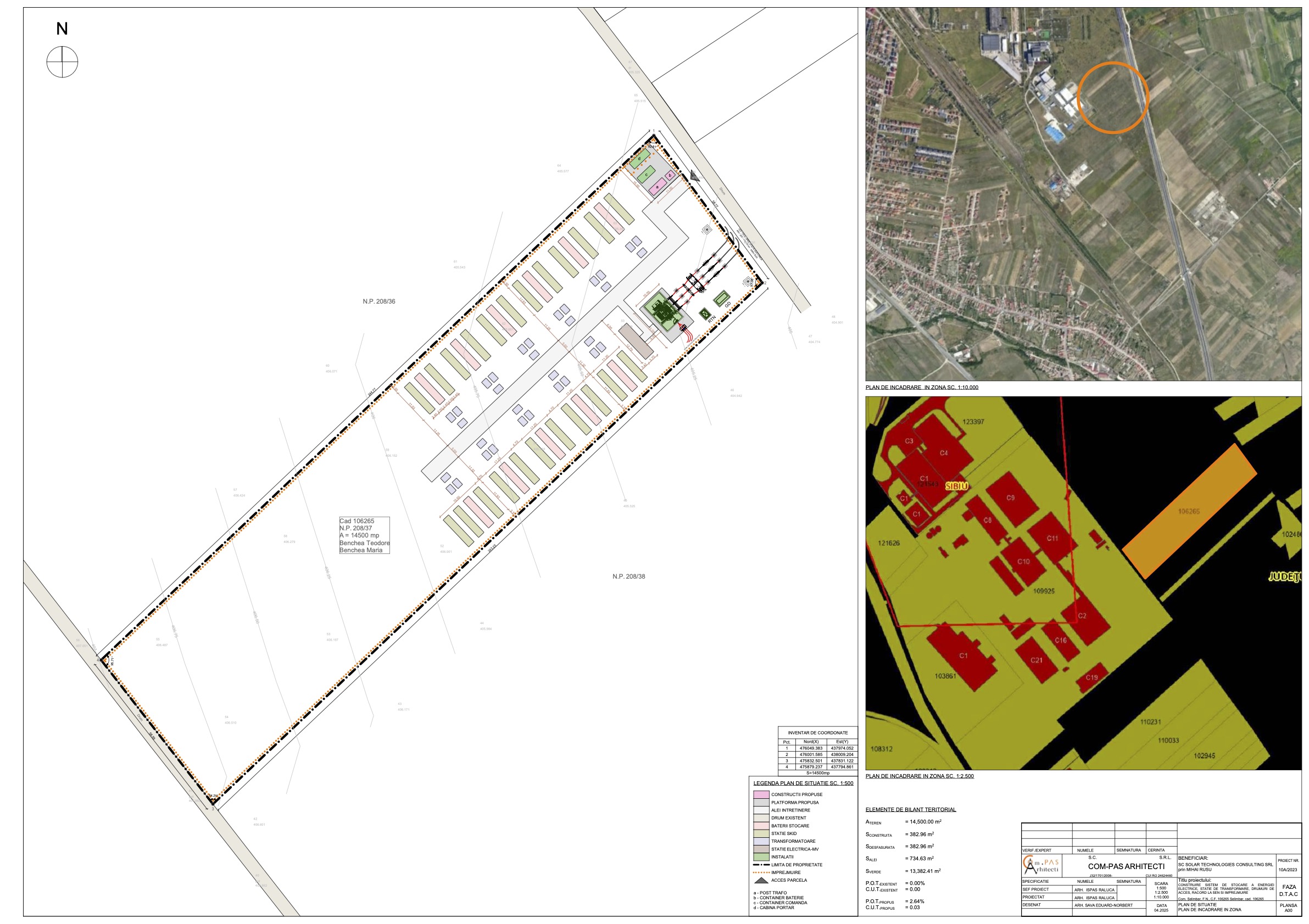Click the RTN symbol box
This screenshot has height=924, width=1309.
pos(704,314)
